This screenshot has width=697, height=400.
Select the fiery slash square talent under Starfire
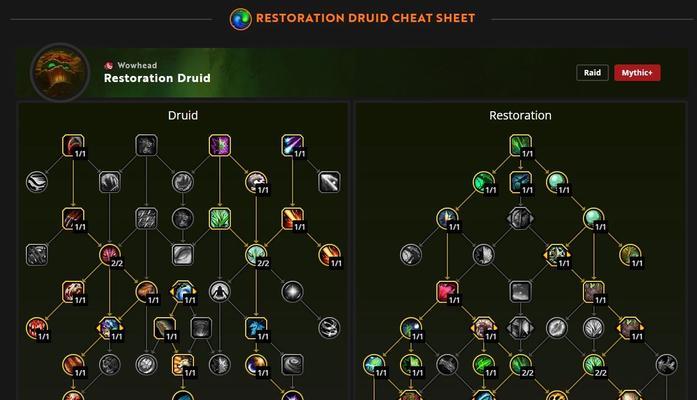point(292,219)
